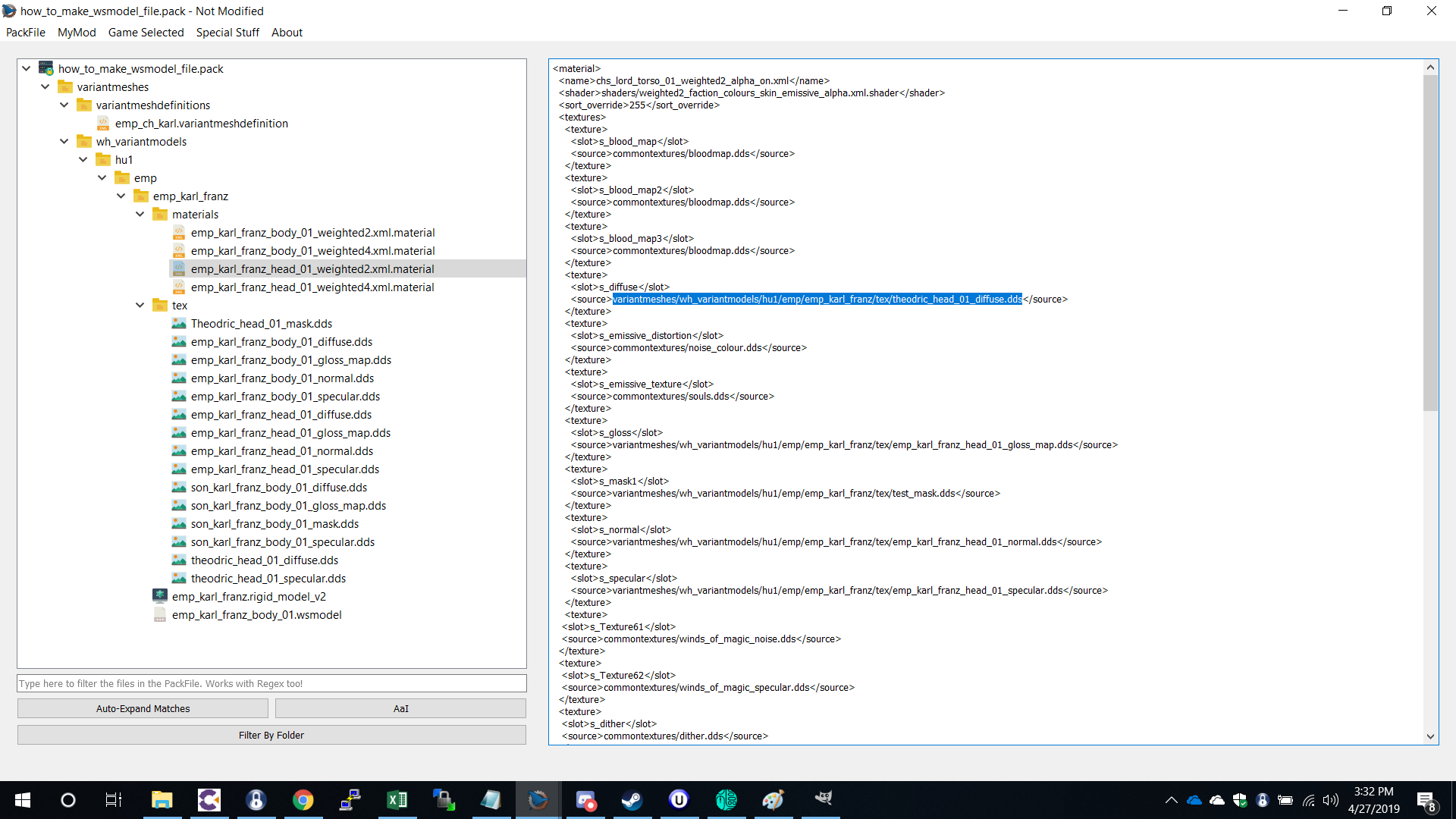Click the emp_karl_franz_body_01.wsmodel file icon

160,614
